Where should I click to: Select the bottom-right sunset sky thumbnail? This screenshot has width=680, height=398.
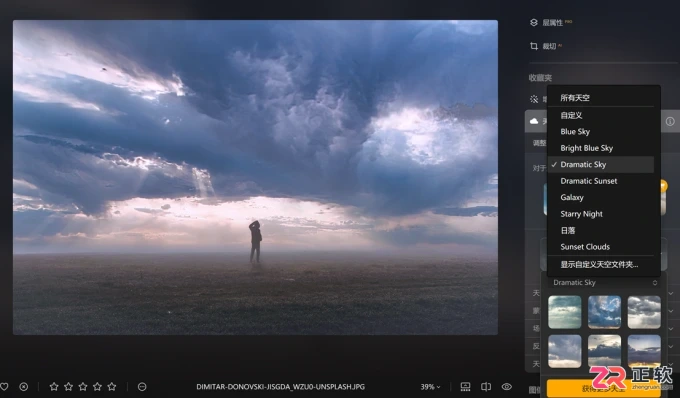(x=644, y=351)
